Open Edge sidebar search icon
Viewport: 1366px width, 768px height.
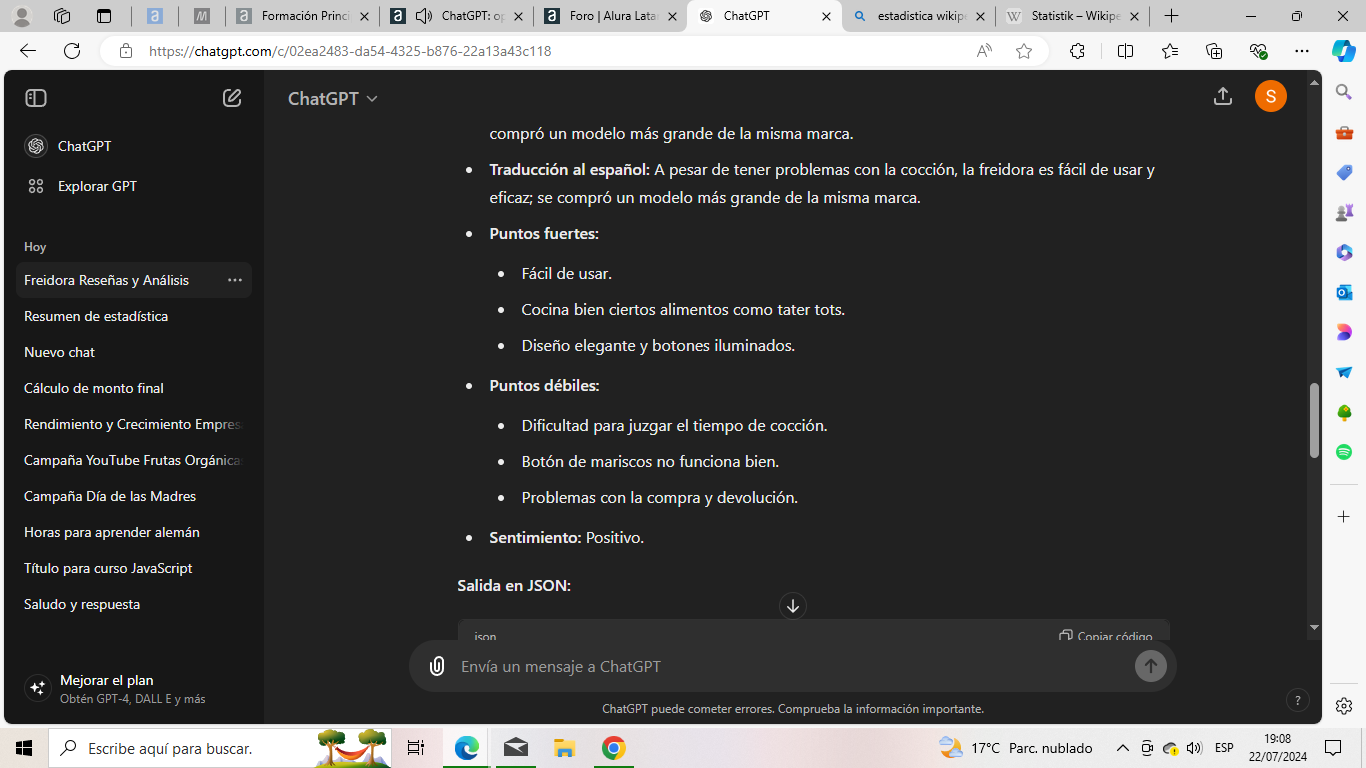(x=1344, y=92)
